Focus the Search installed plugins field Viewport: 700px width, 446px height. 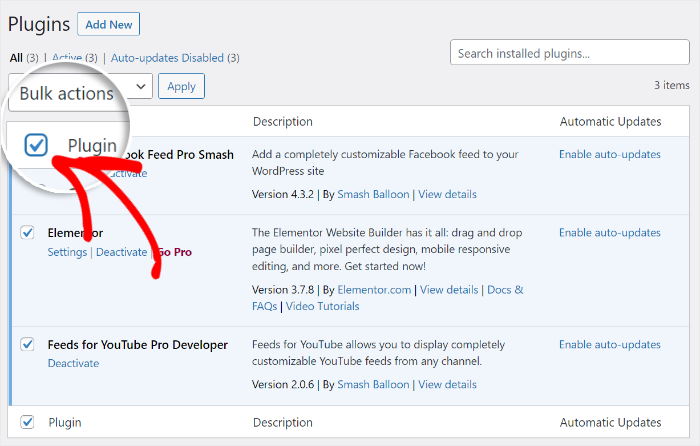[x=569, y=53]
